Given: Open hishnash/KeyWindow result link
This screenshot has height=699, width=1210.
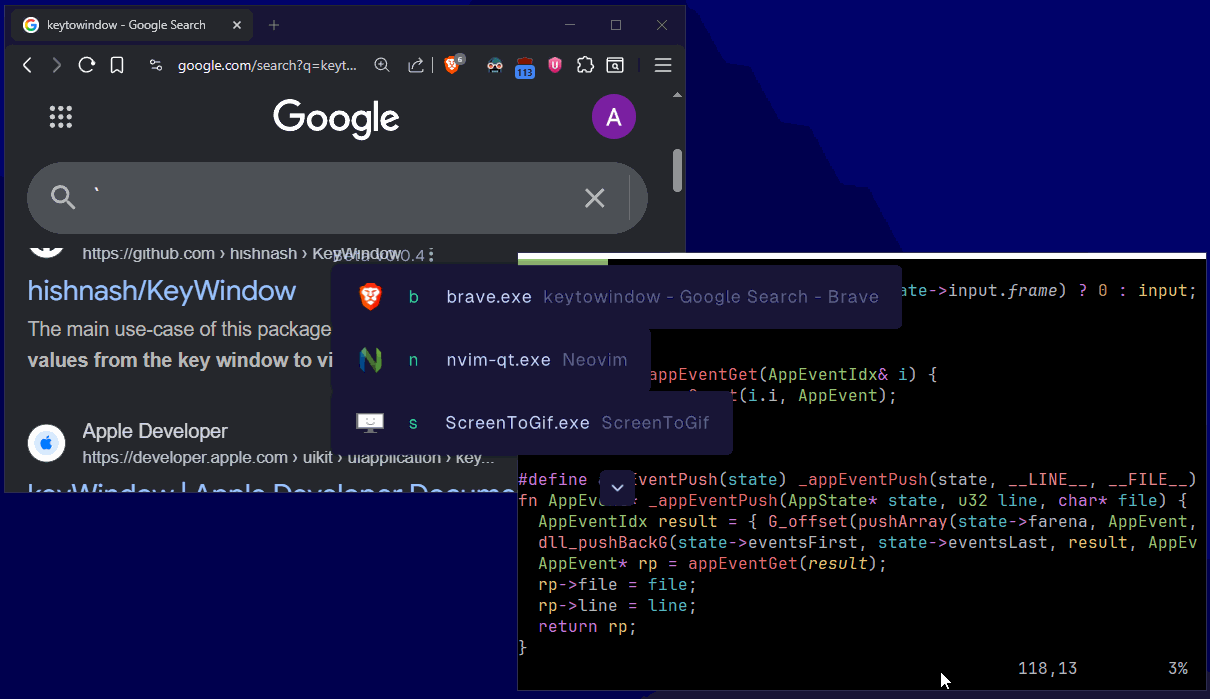Looking at the screenshot, I should point(162,291).
